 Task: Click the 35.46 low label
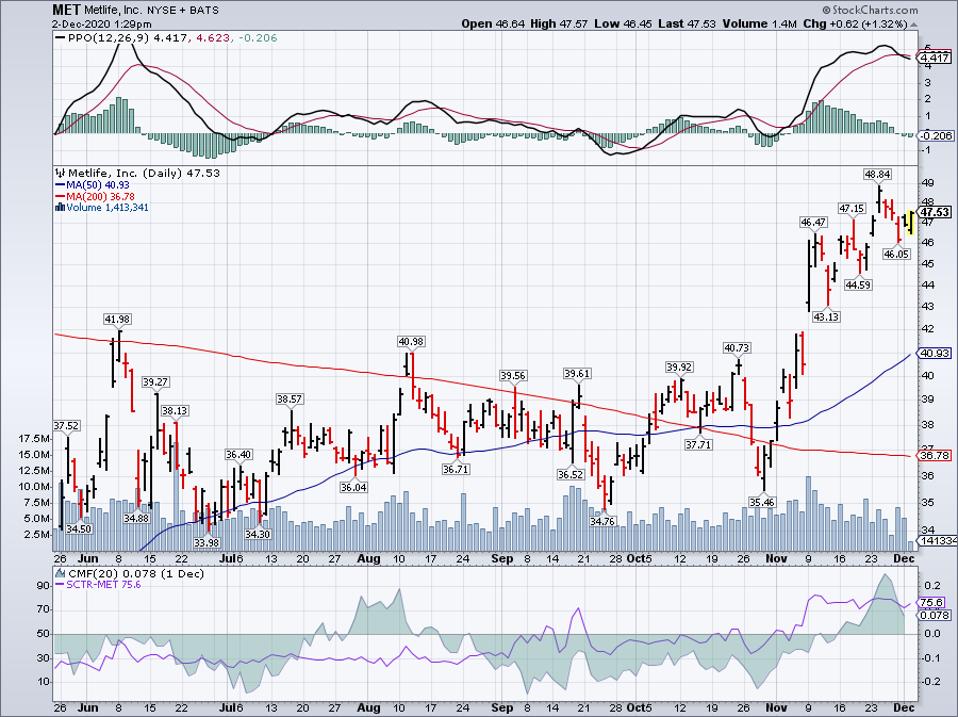click(761, 502)
